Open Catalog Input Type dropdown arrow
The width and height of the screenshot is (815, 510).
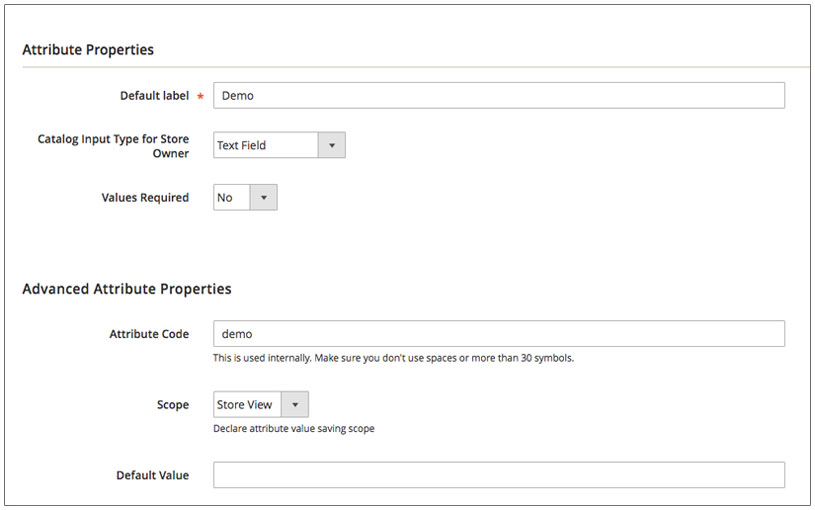click(332, 145)
